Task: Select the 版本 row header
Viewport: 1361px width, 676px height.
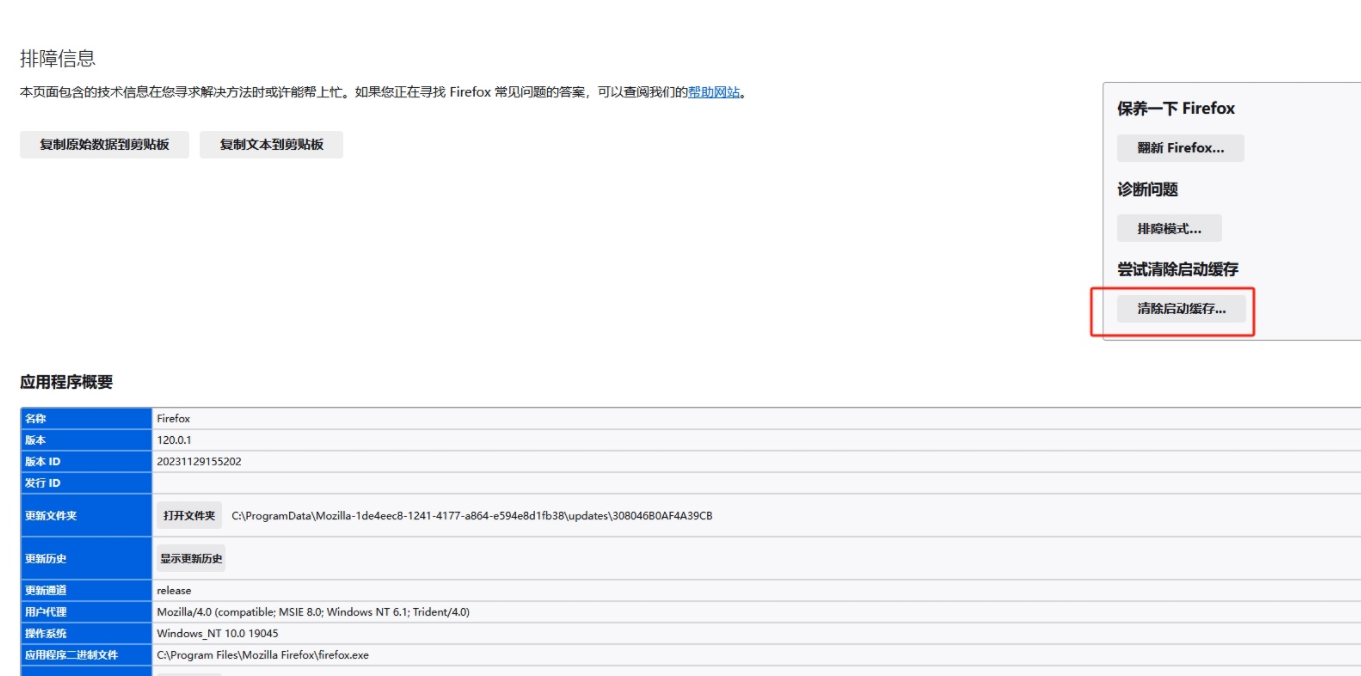Action: (86, 440)
